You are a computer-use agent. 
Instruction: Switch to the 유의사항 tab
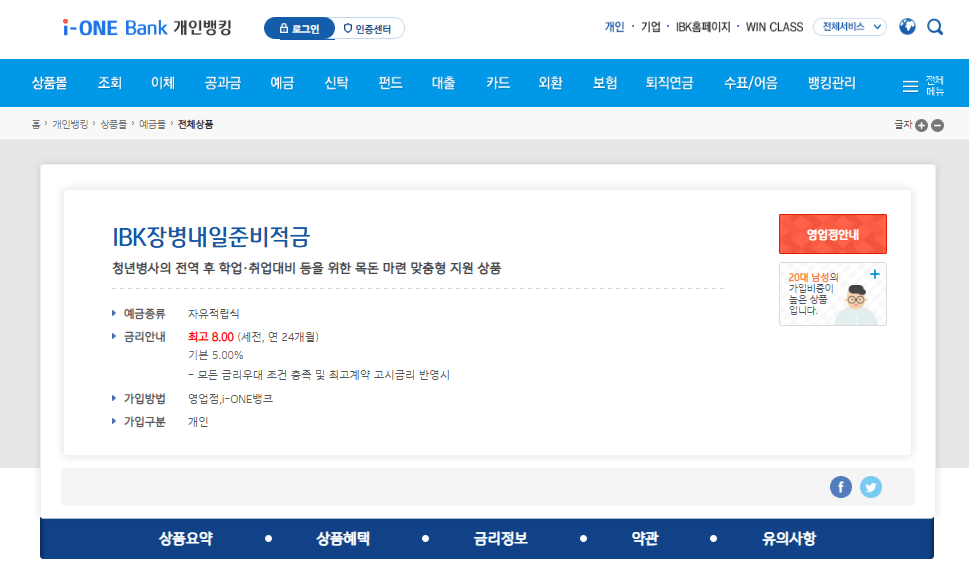789,539
